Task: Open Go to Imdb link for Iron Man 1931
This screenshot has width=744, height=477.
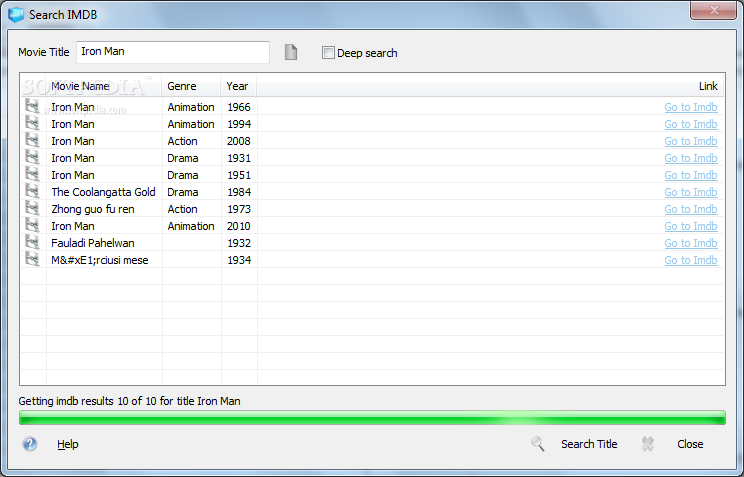Action: (691, 159)
